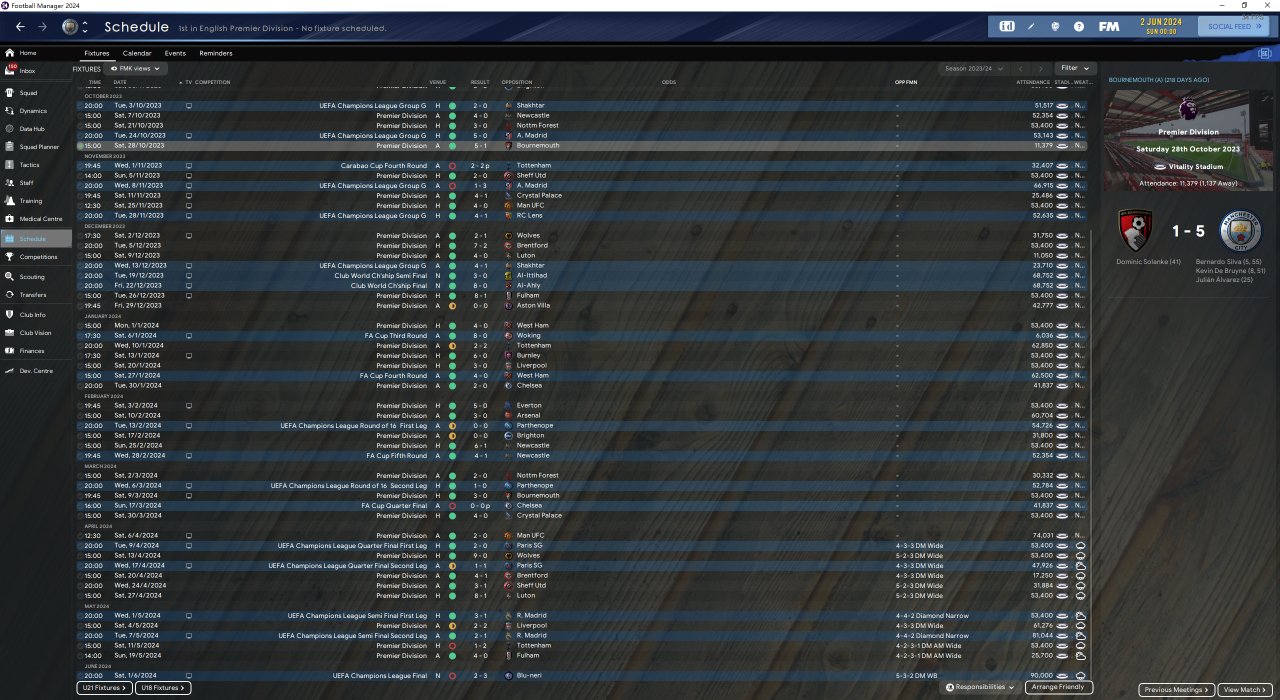Click the 4-4-2 Diamond Narrow formation for R. Madrid 1/5/2024
The image size is (1280, 700).
pos(932,616)
